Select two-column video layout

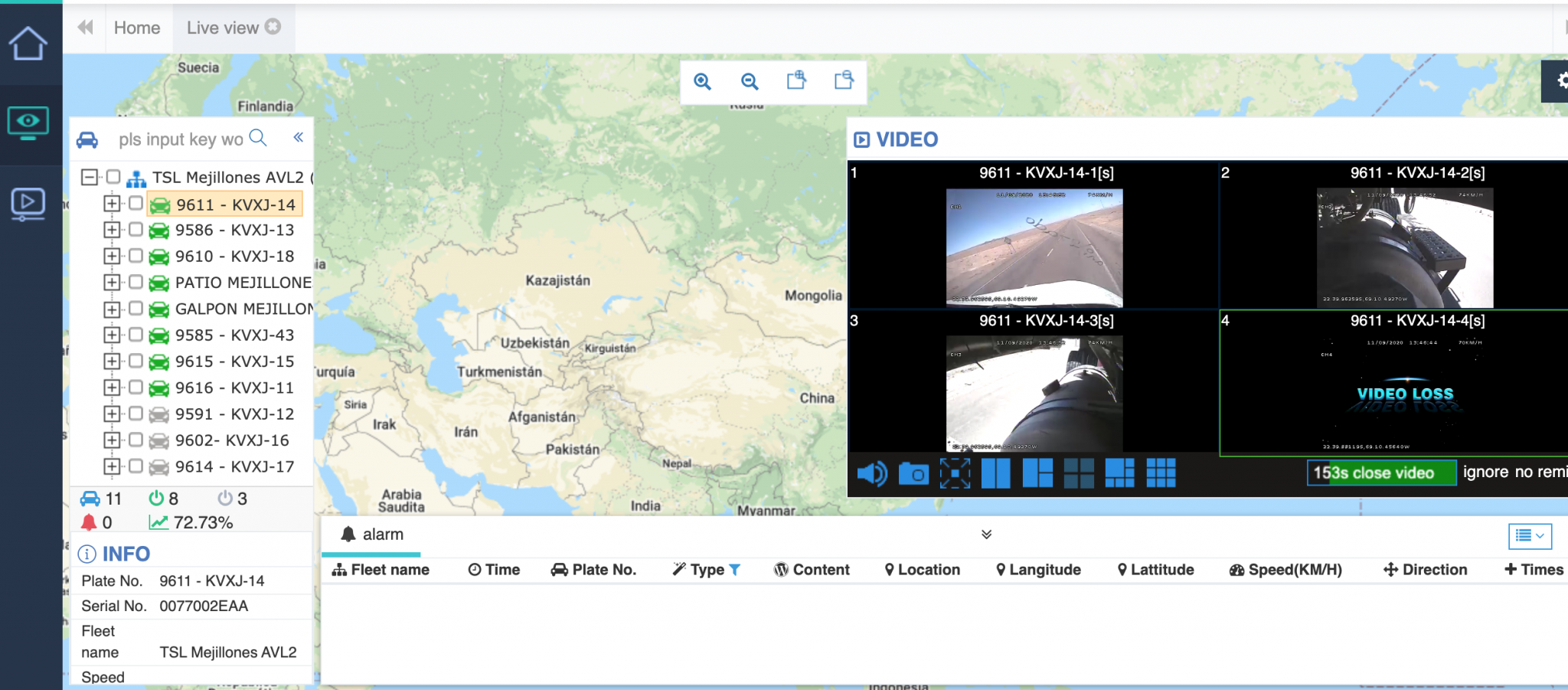tap(996, 473)
